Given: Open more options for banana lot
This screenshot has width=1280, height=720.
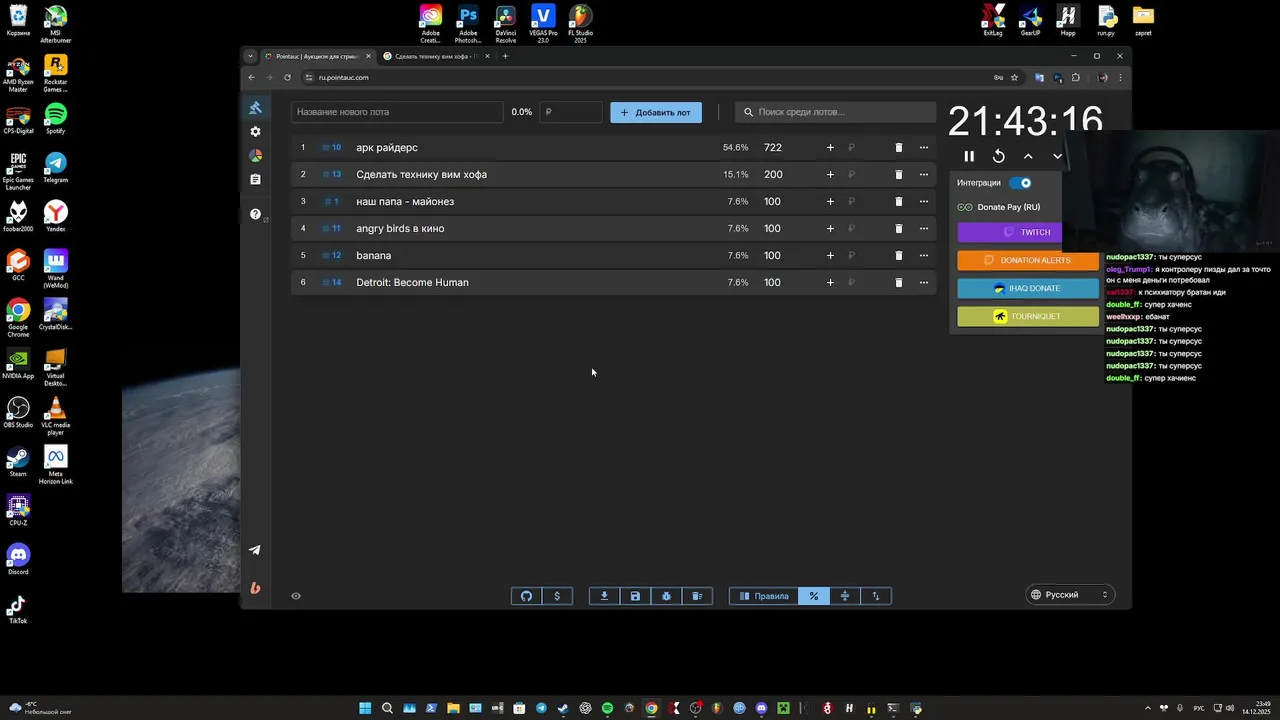Looking at the screenshot, I should [x=924, y=255].
